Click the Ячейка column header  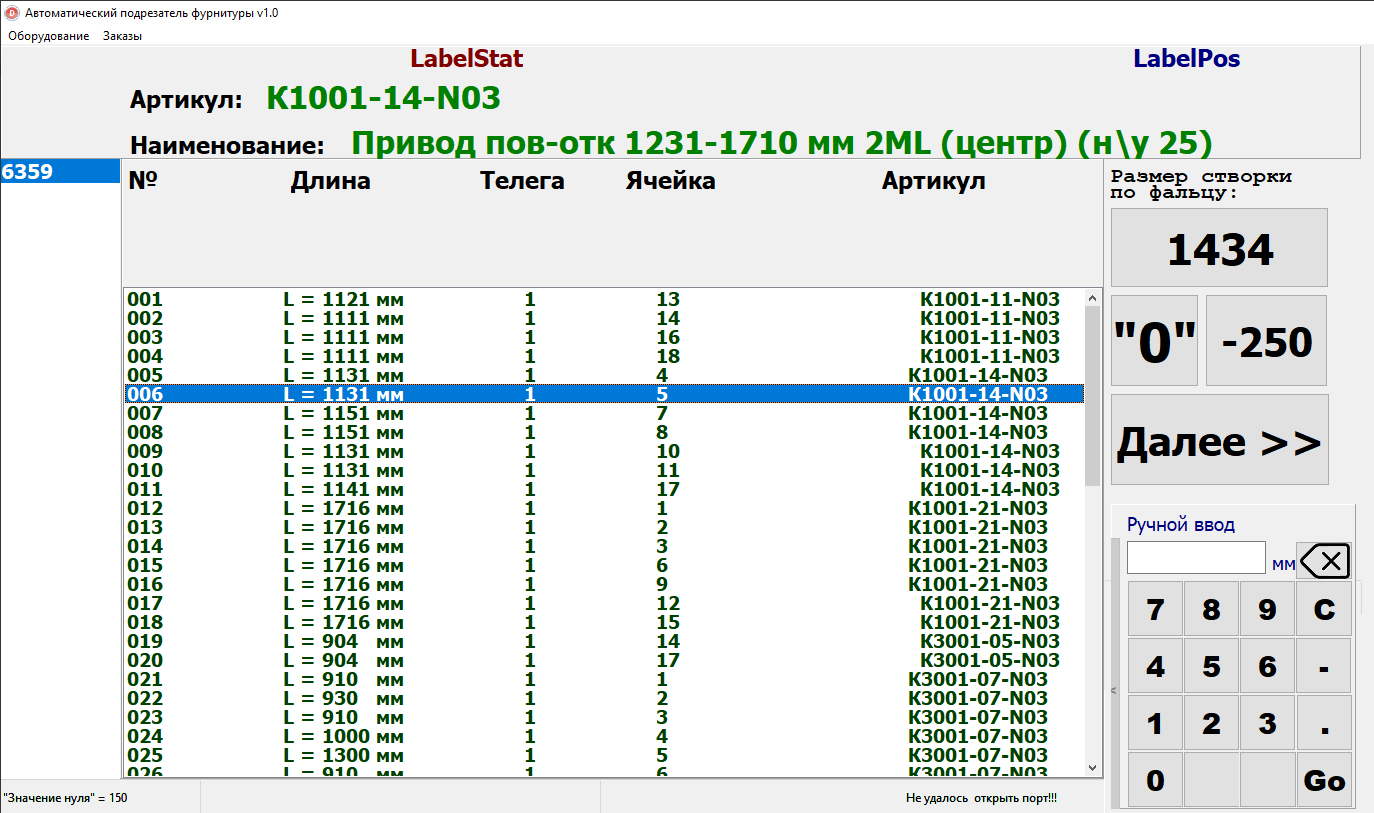[670, 181]
